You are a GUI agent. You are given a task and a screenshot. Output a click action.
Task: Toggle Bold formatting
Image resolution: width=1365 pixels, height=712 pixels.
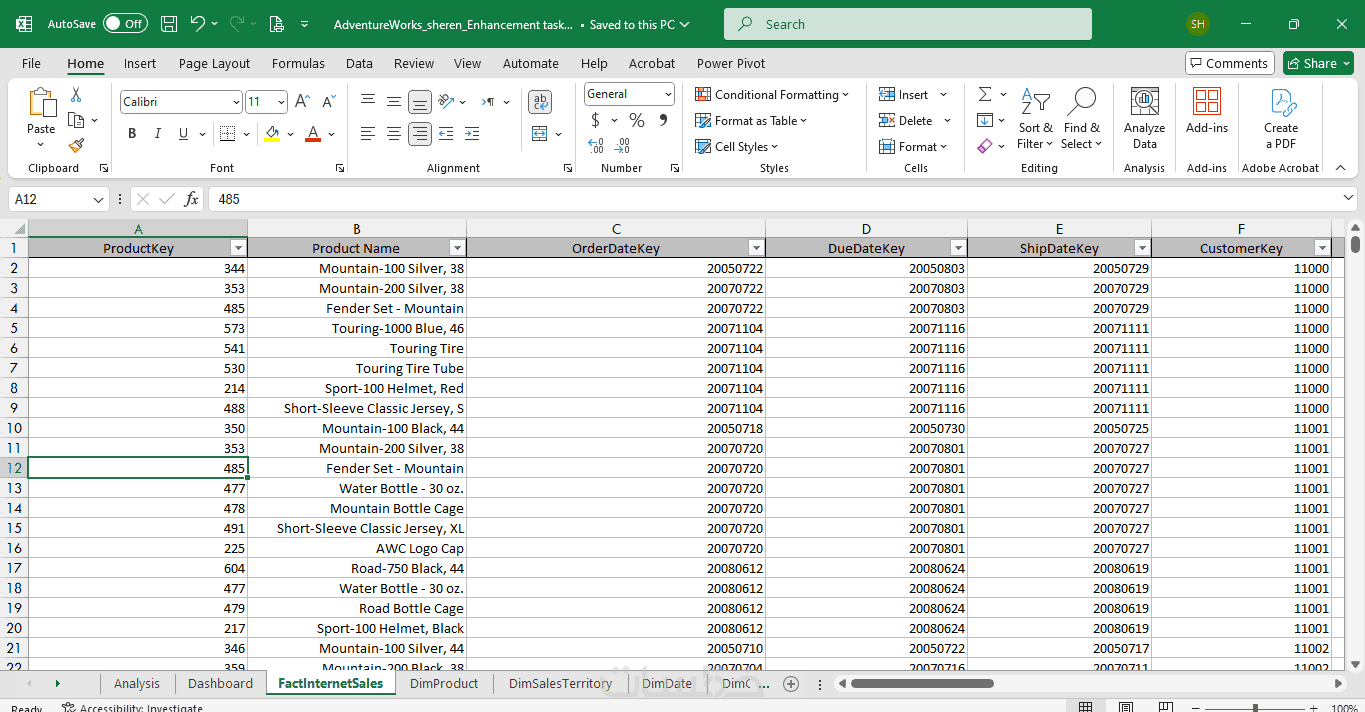coord(132,133)
